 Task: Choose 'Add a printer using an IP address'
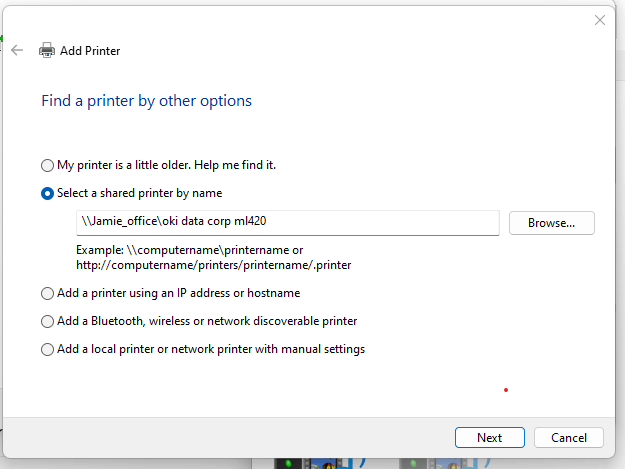pyautogui.click(x=47, y=294)
